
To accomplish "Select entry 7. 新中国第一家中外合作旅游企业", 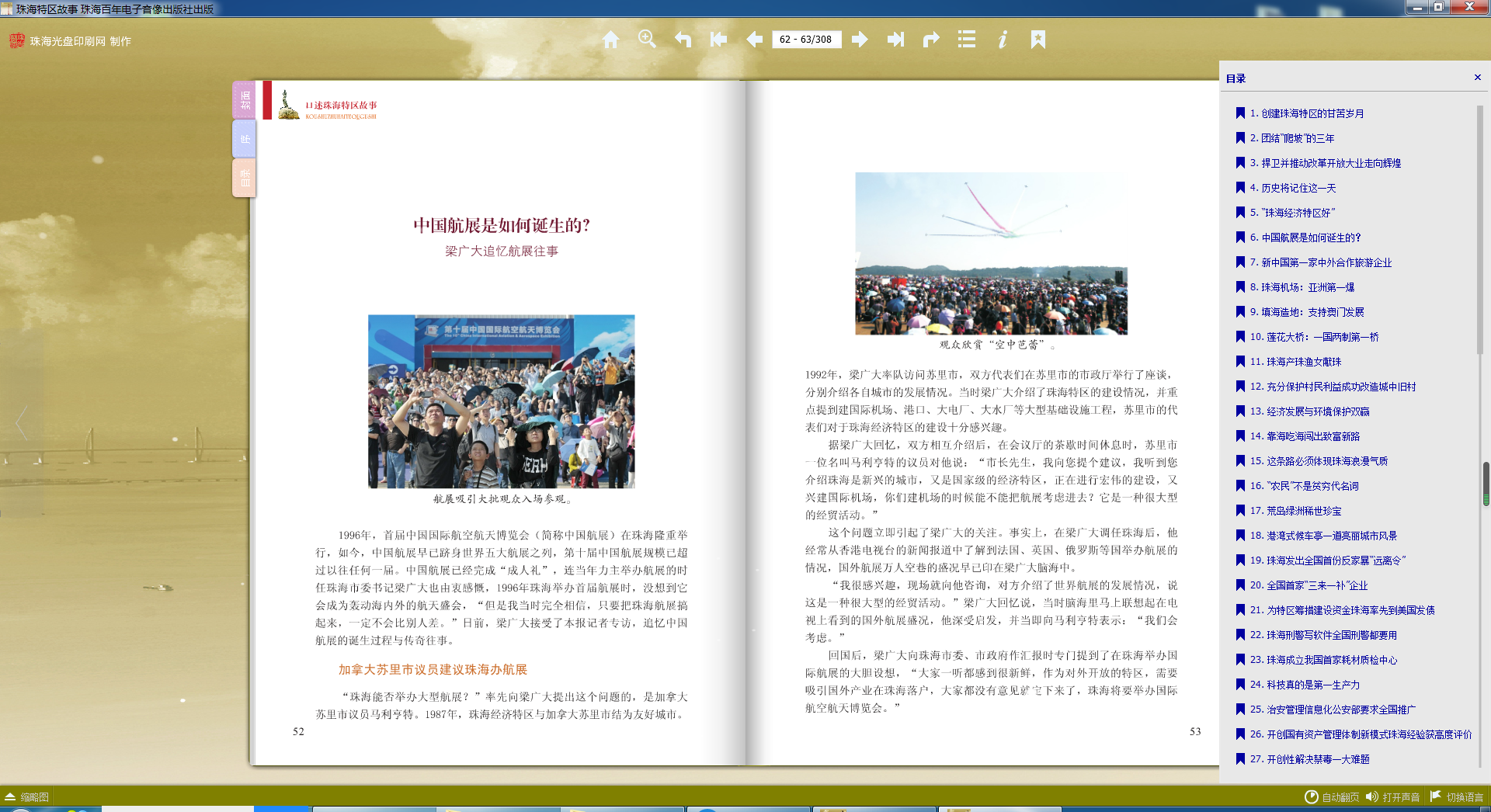I will pos(1321,262).
